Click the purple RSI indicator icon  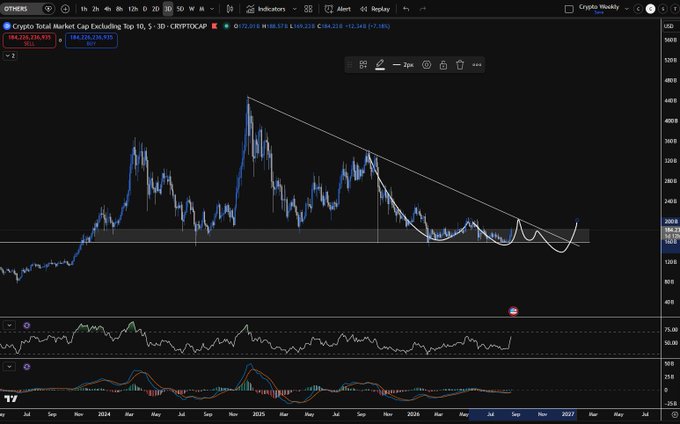26,325
